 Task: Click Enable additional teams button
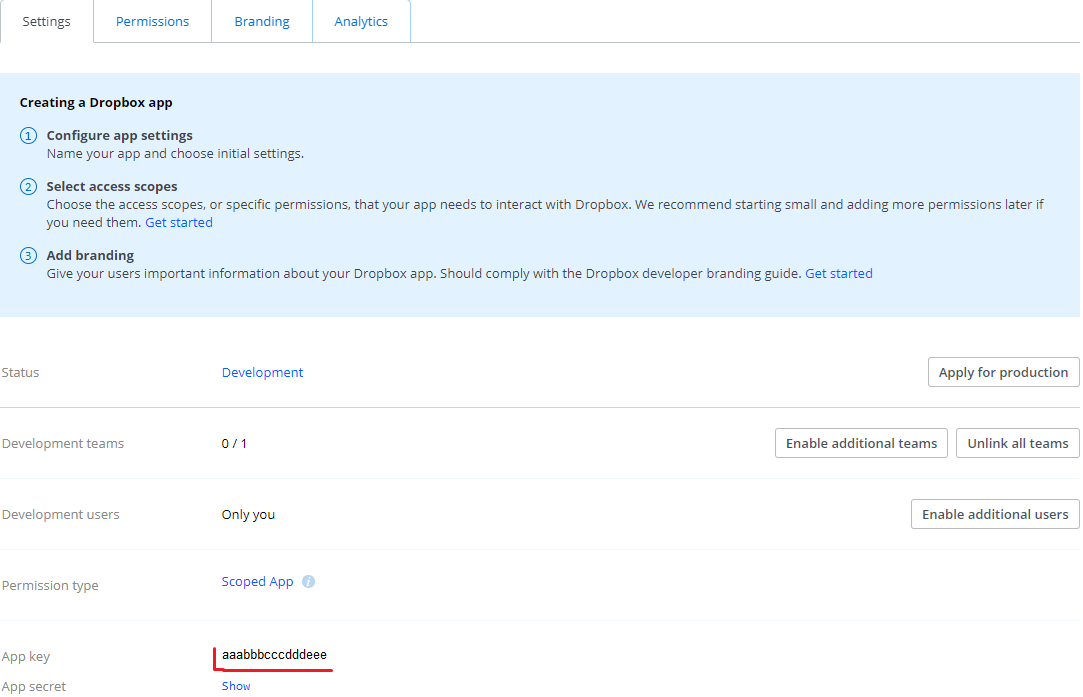(861, 443)
